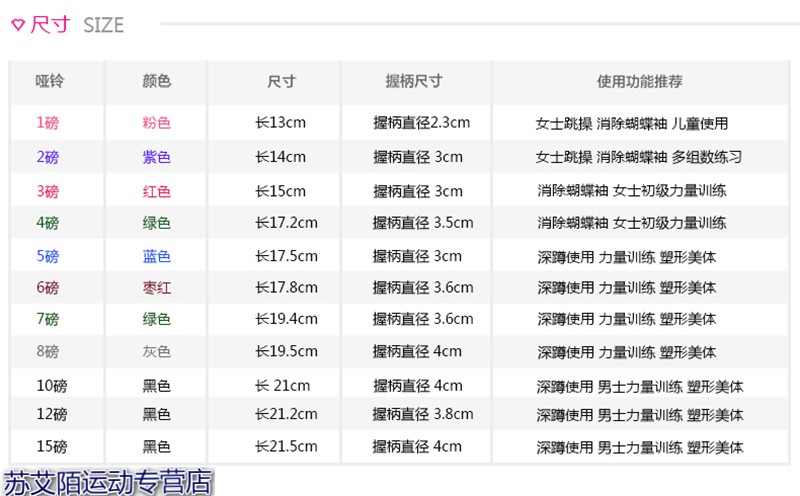Select the 颜色 column header
The image size is (800, 496).
point(157,82)
